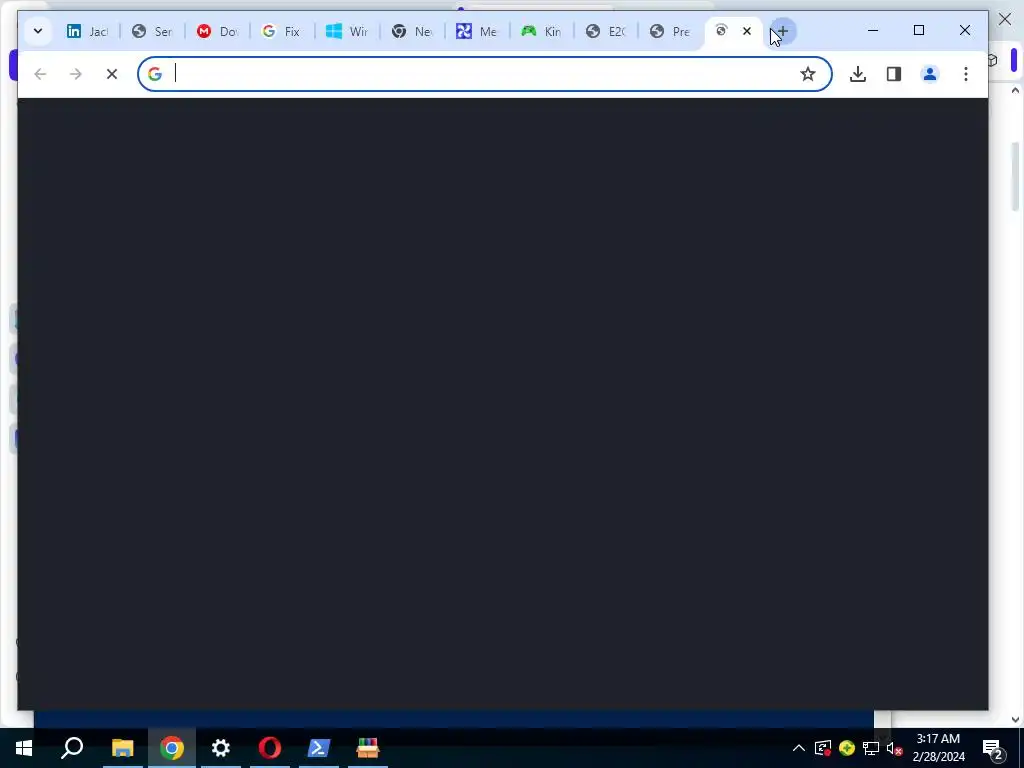Click Chrome icon in taskbar

(x=172, y=748)
